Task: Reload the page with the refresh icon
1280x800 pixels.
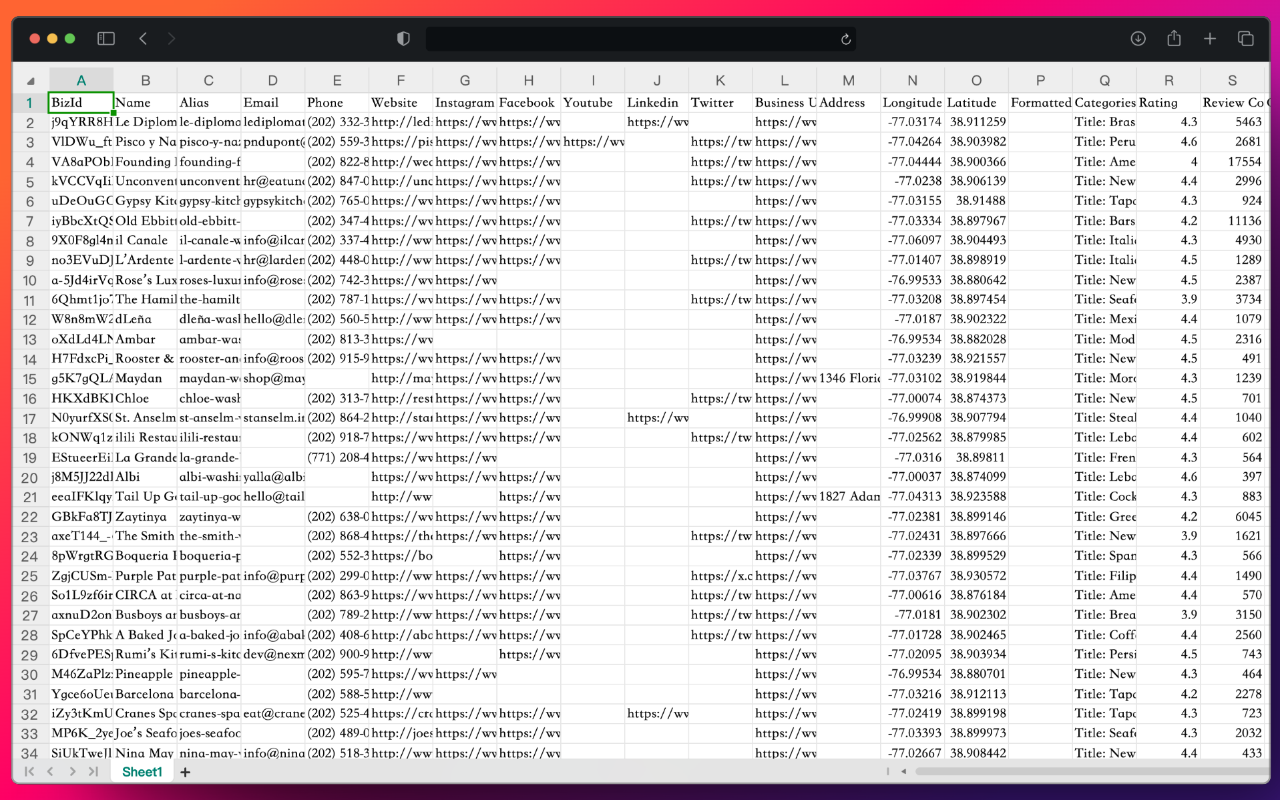Action: coord(846,39)
